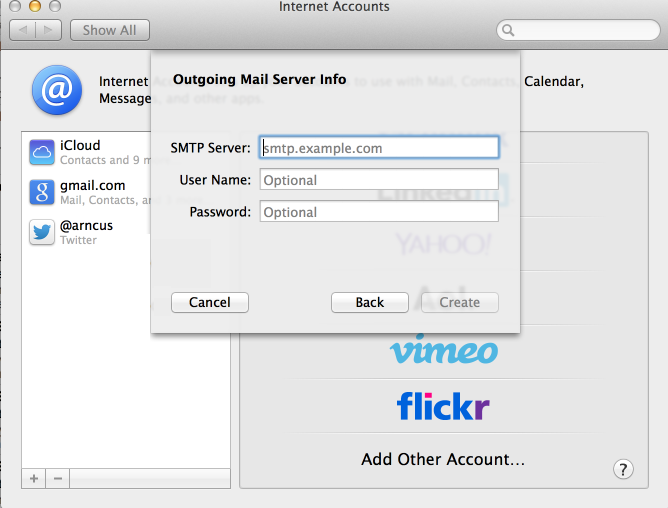Choose Add Other Account…

tap(443, 459)
